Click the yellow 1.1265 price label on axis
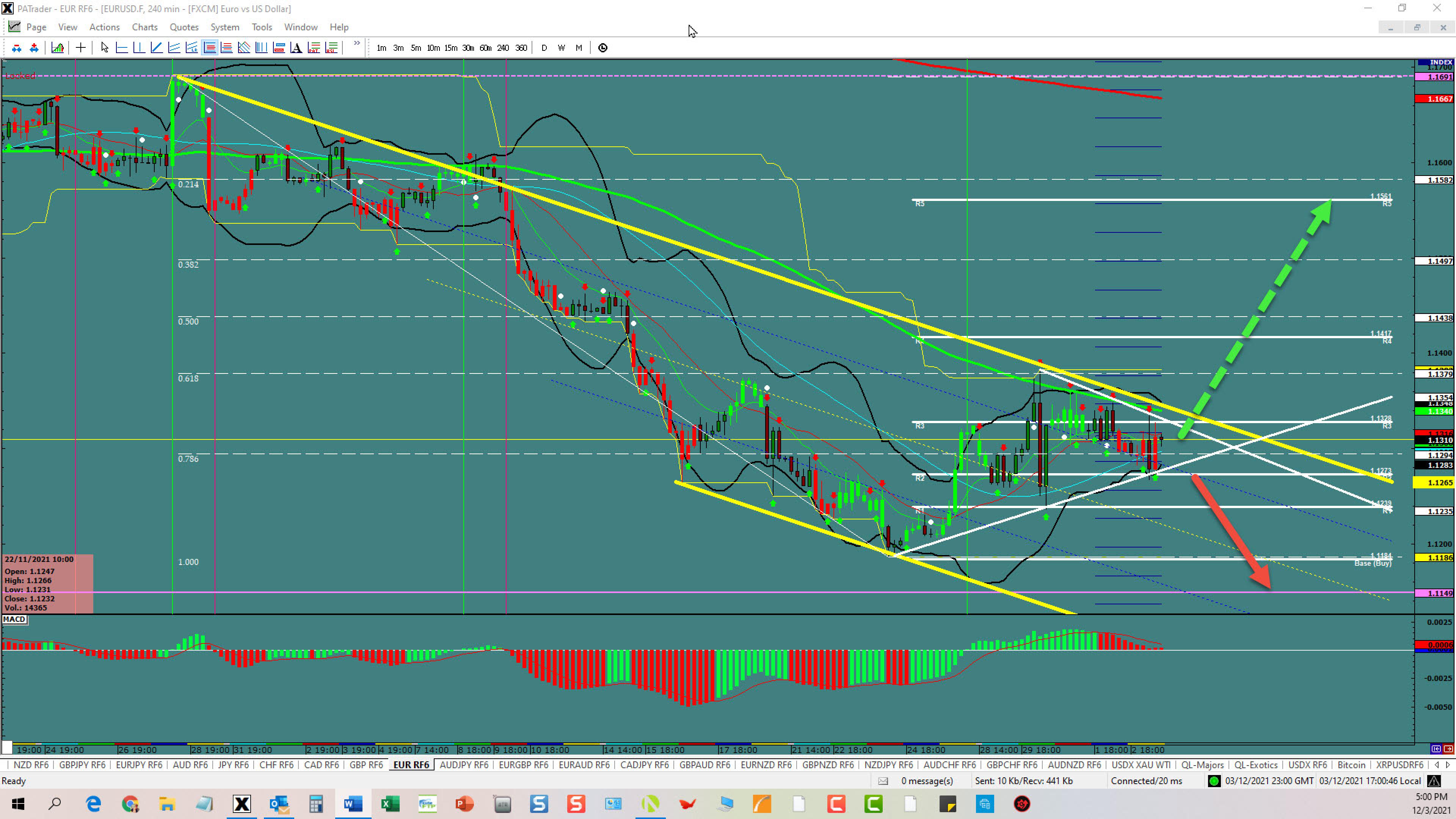 (x=1434, y=483)
